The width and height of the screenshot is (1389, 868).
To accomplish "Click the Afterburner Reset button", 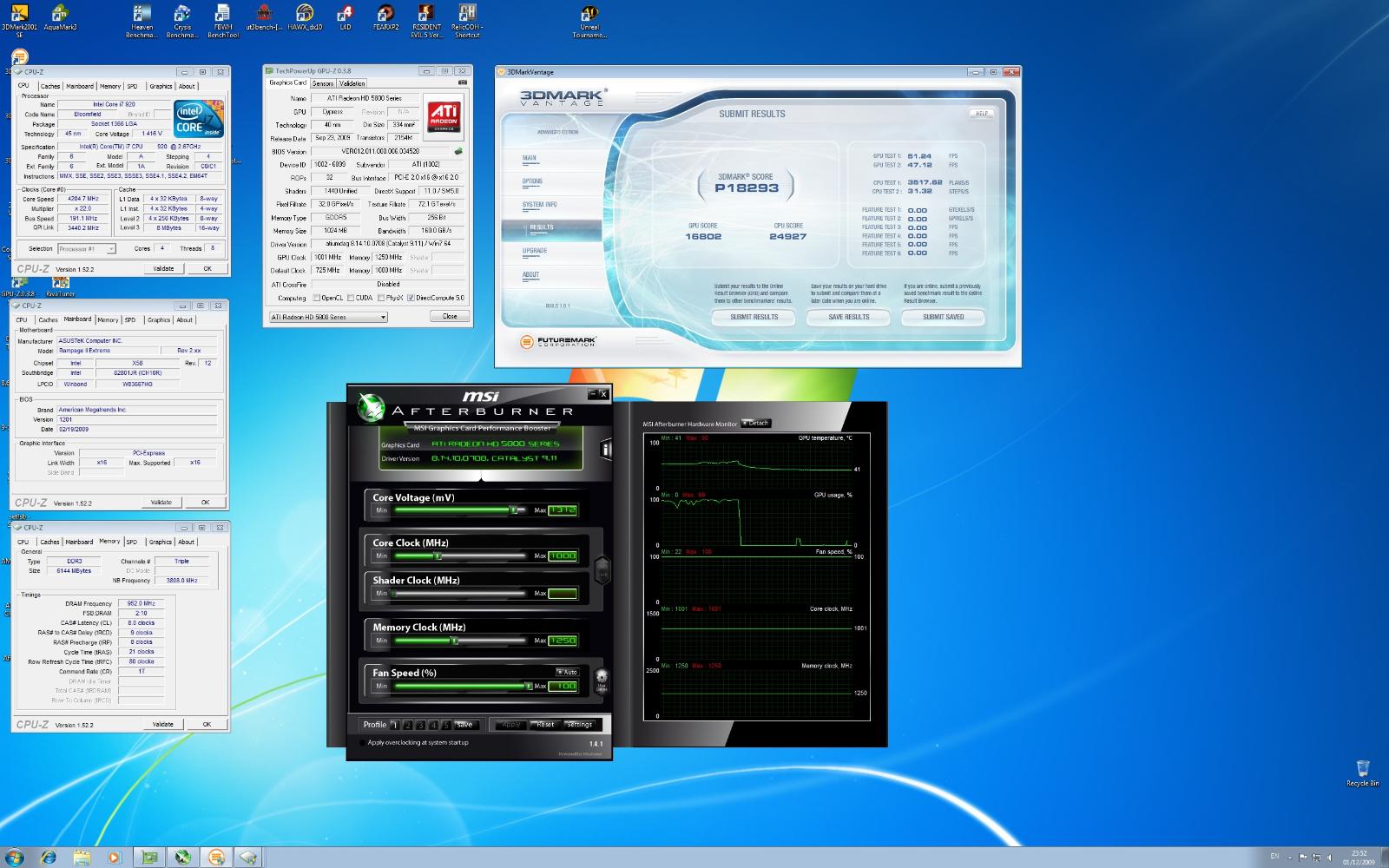I will click(545, 725).
